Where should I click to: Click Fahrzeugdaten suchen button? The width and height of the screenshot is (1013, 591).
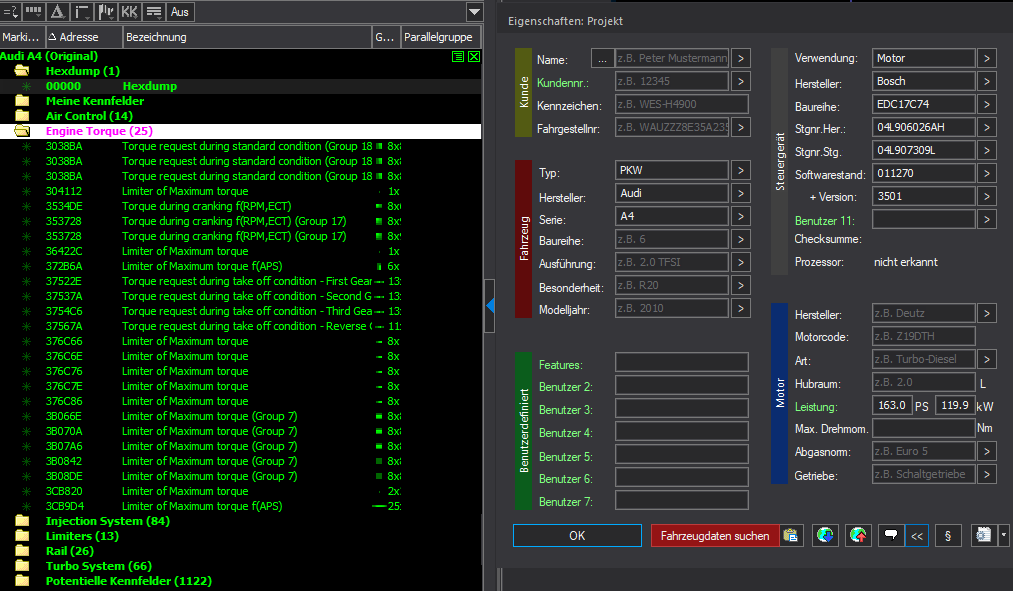coord(714,536)
